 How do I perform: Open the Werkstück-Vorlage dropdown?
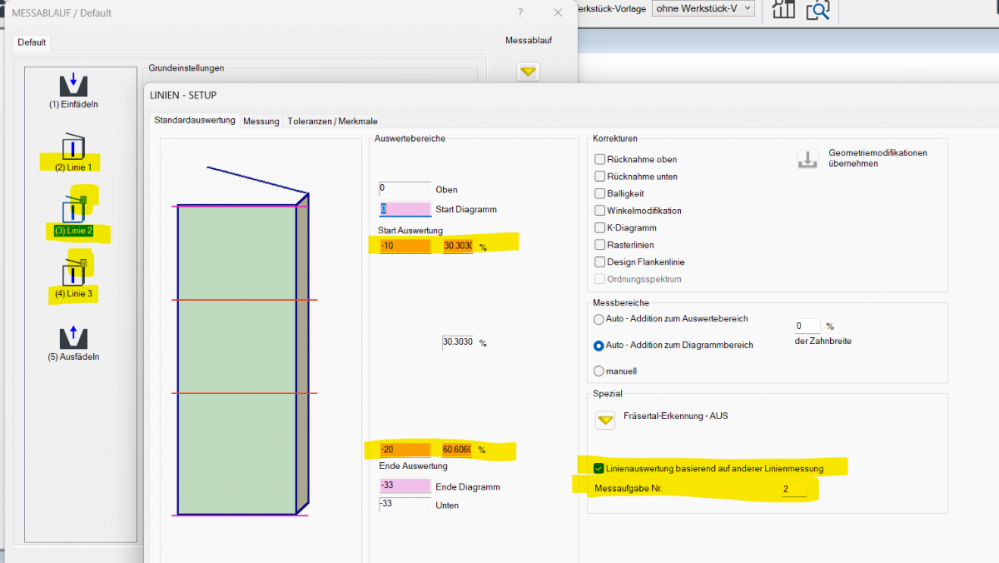(x=703, y=9)
